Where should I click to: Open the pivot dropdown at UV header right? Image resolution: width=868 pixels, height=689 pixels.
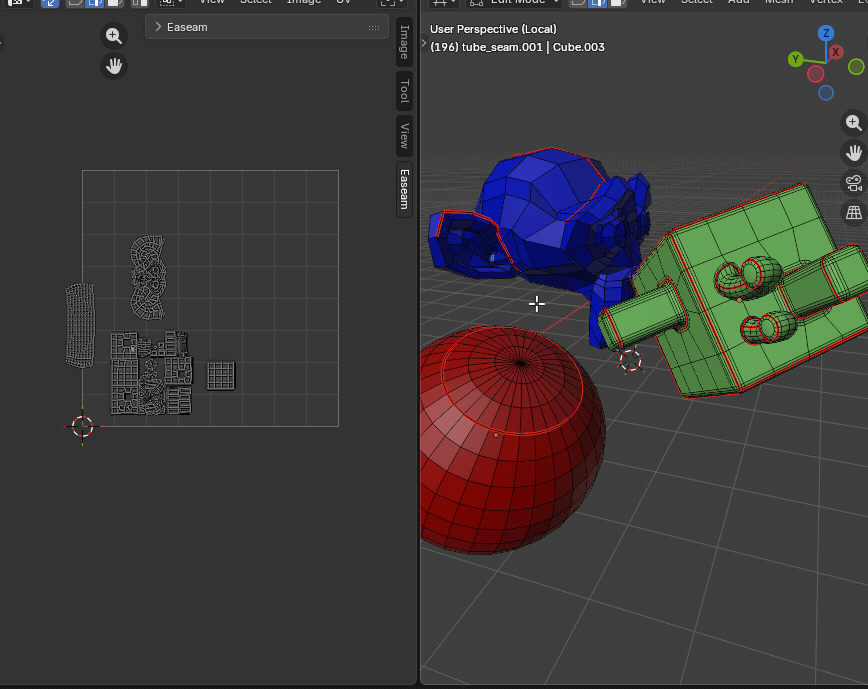391,3
